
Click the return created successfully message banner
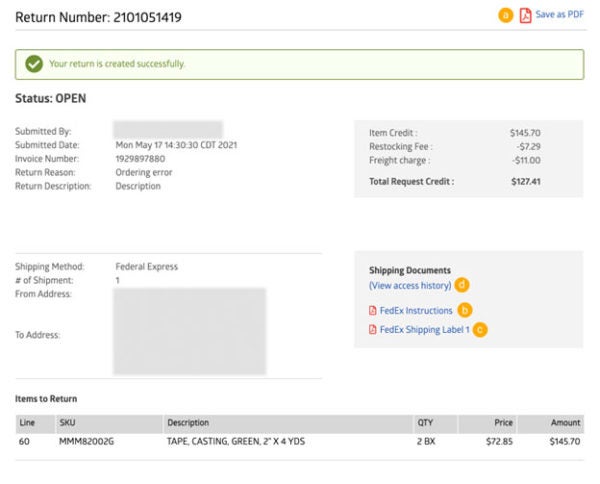299,64
